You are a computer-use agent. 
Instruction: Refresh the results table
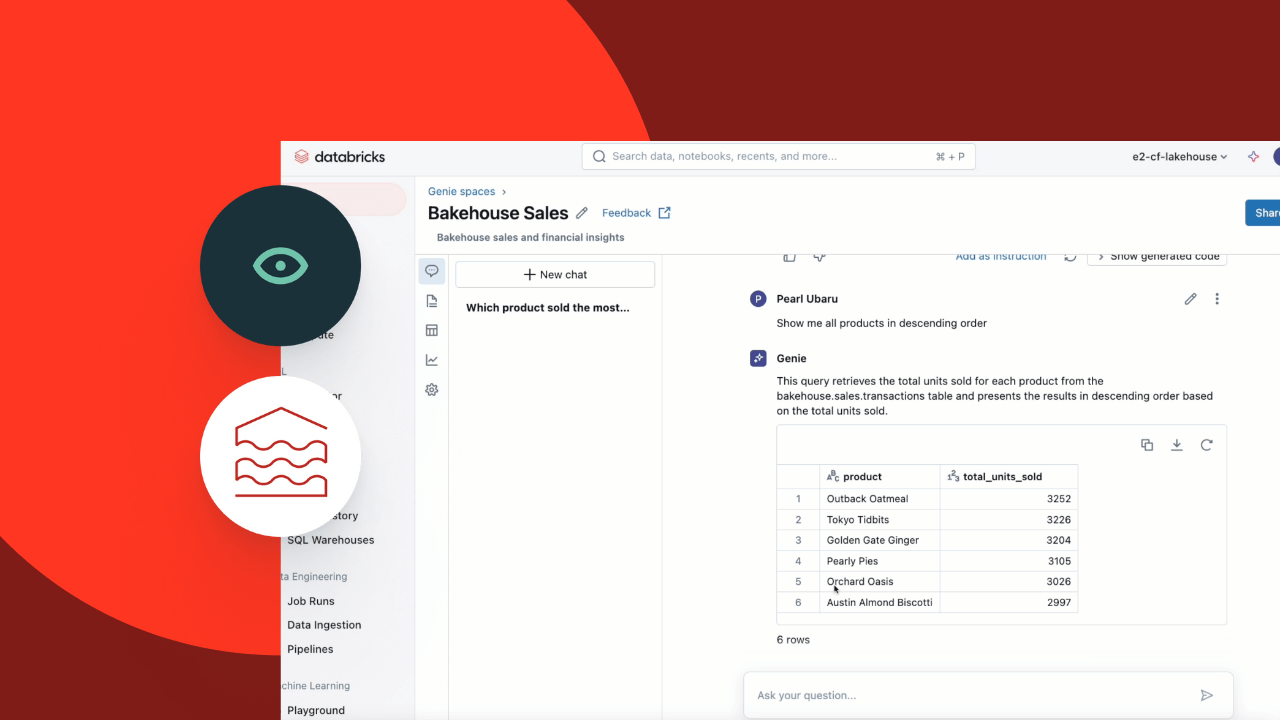tap(1206, 445)
